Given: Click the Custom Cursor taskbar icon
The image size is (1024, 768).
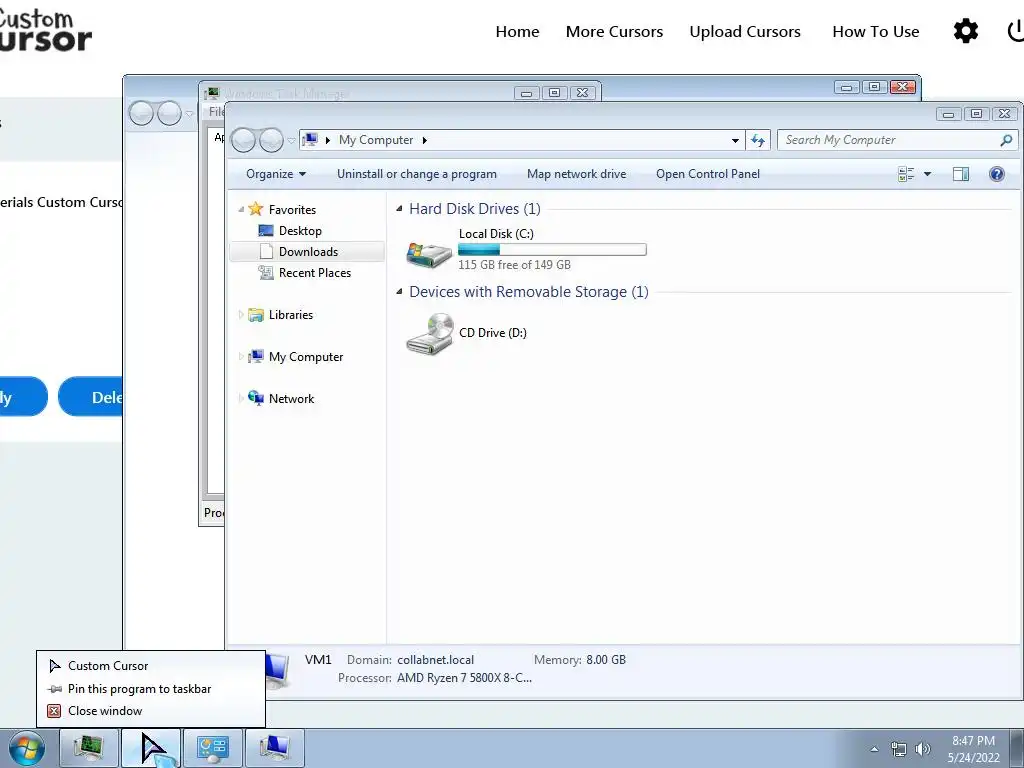Looking at the screenshot, I should coord(152,748).
